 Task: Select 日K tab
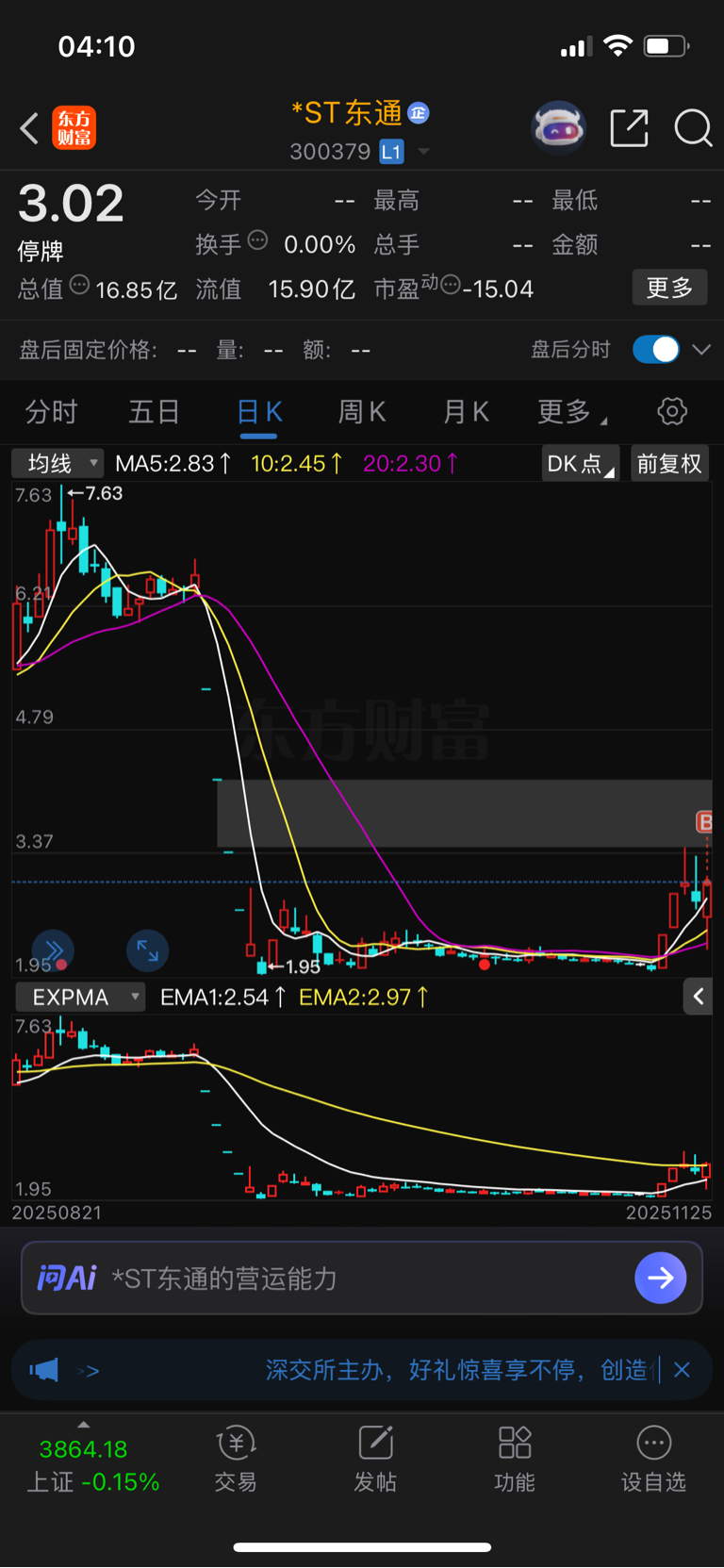click(x=259, y=412)
